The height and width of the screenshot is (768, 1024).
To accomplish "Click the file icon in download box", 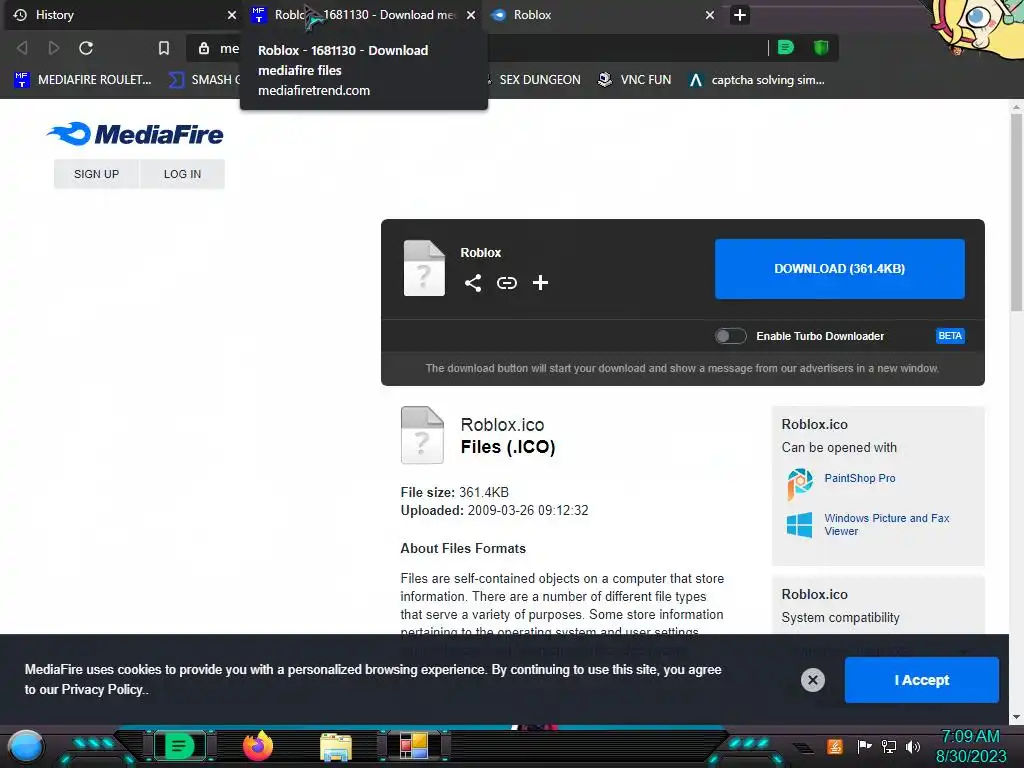I will (424, 268).
